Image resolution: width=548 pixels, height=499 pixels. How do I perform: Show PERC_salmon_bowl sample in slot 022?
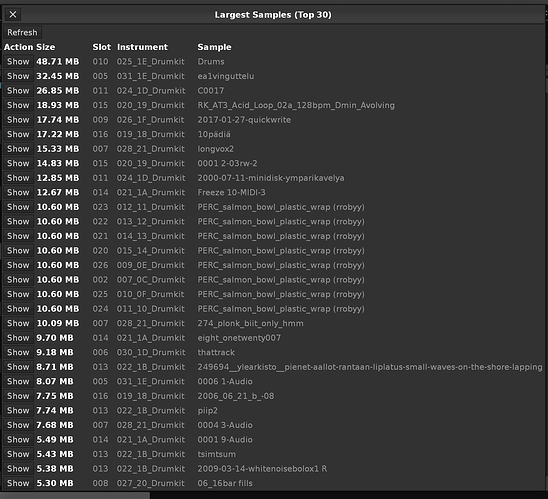click(19, 222)
